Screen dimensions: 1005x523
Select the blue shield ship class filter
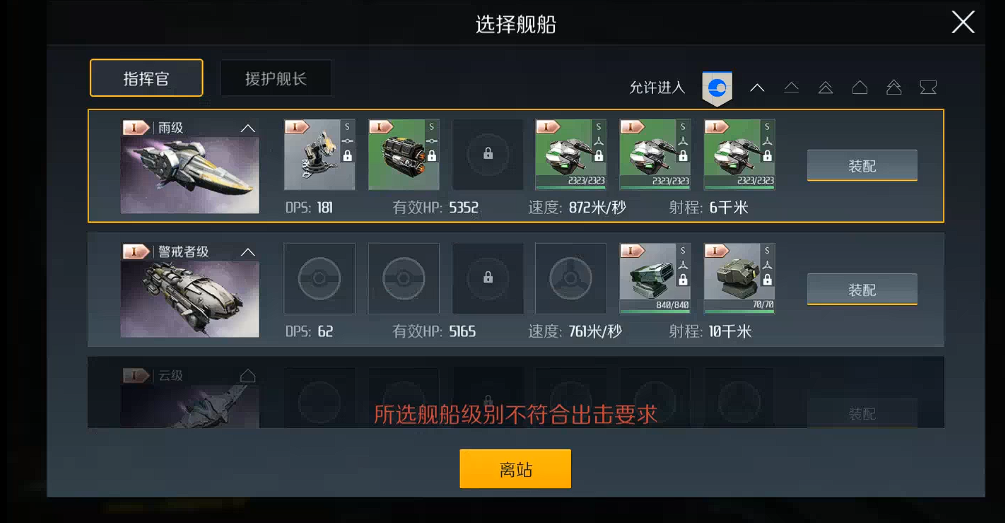tap(717, 88)
